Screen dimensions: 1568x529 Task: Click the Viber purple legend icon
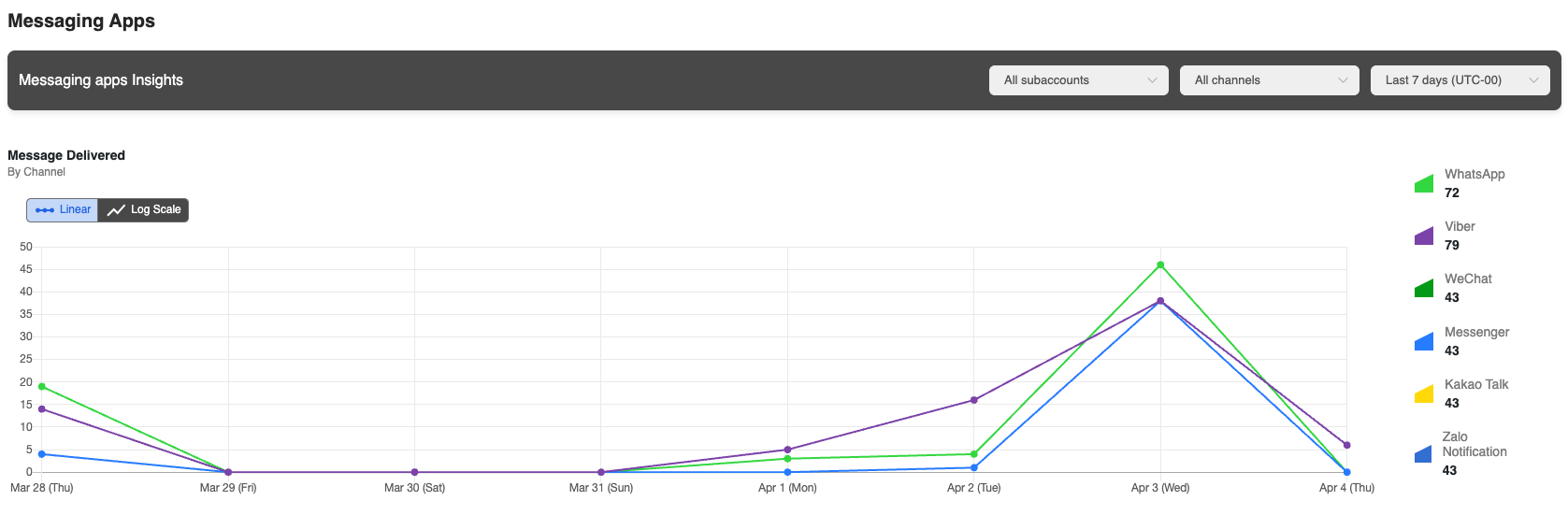pyautogui.click(x=1424, y=236)
